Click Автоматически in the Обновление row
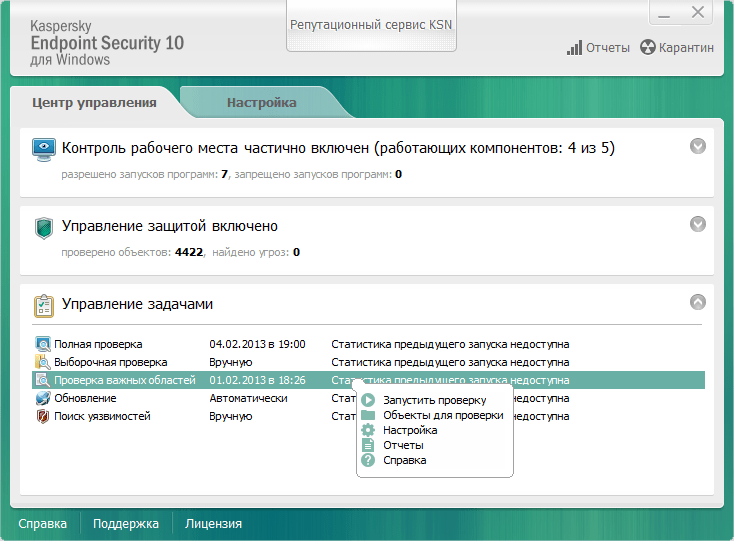This screenshot has width=734, height=541. pos(249,398)
